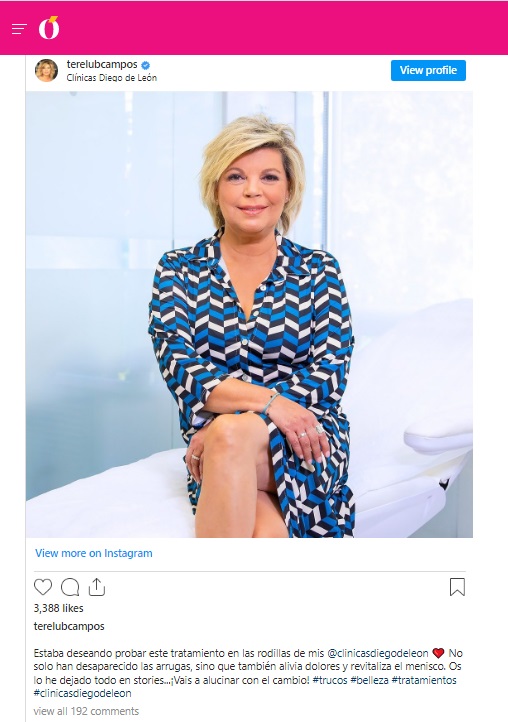
Task: Click View more on Instagram link
Action: [x=94, y=553]
